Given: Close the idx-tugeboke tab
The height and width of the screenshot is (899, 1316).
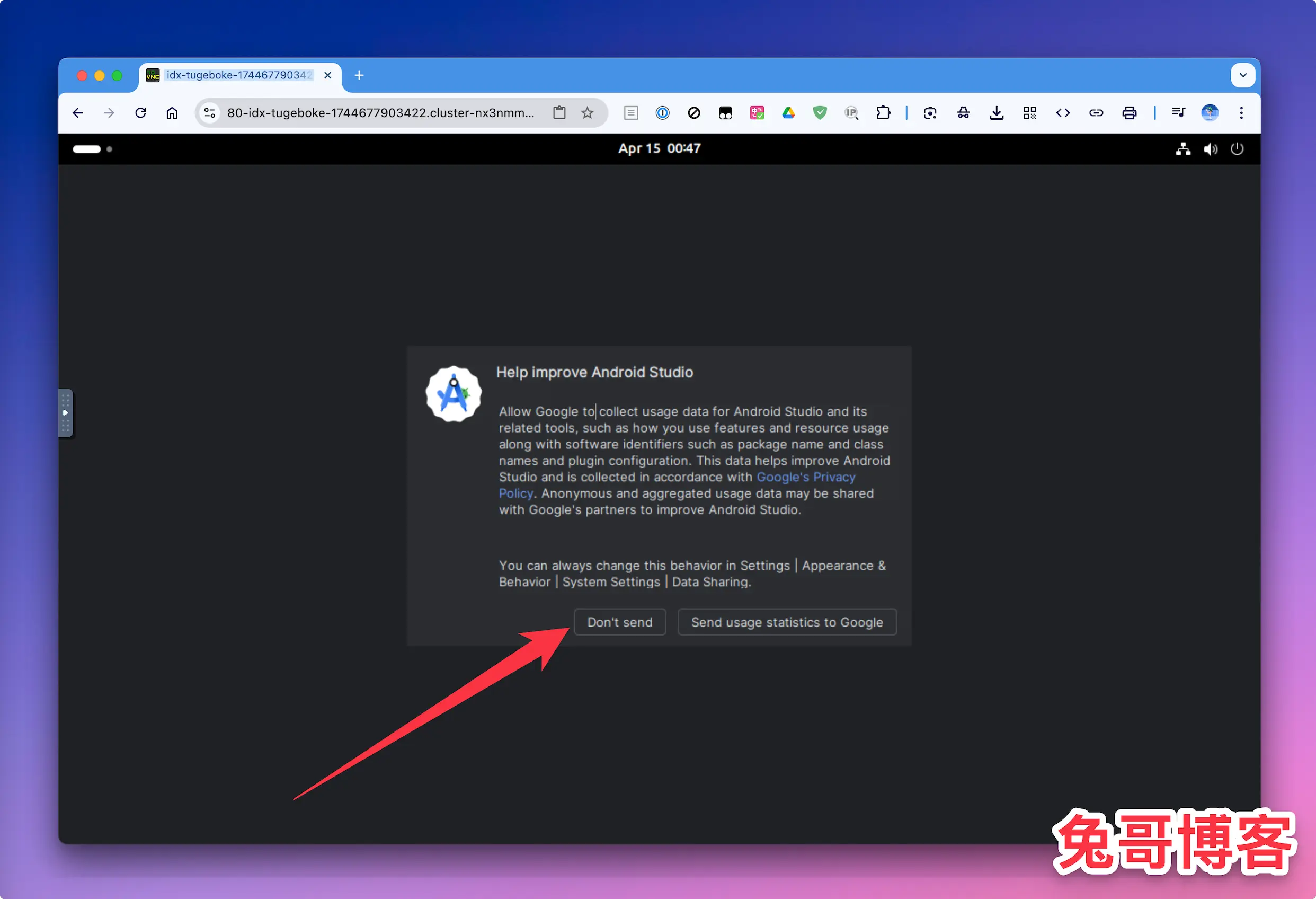Looking at the screenshot, I should pos(327,75).
